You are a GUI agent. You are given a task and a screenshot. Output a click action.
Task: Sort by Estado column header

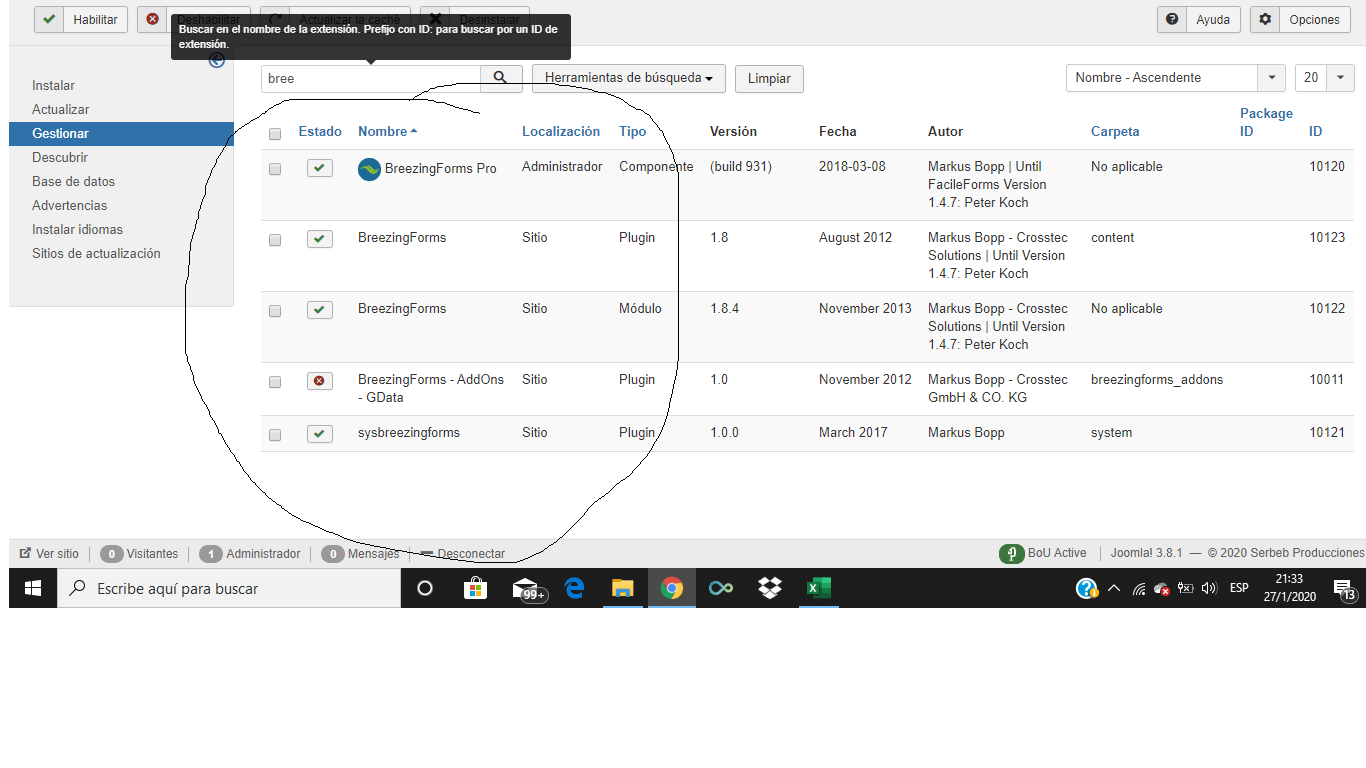[320, 132]
